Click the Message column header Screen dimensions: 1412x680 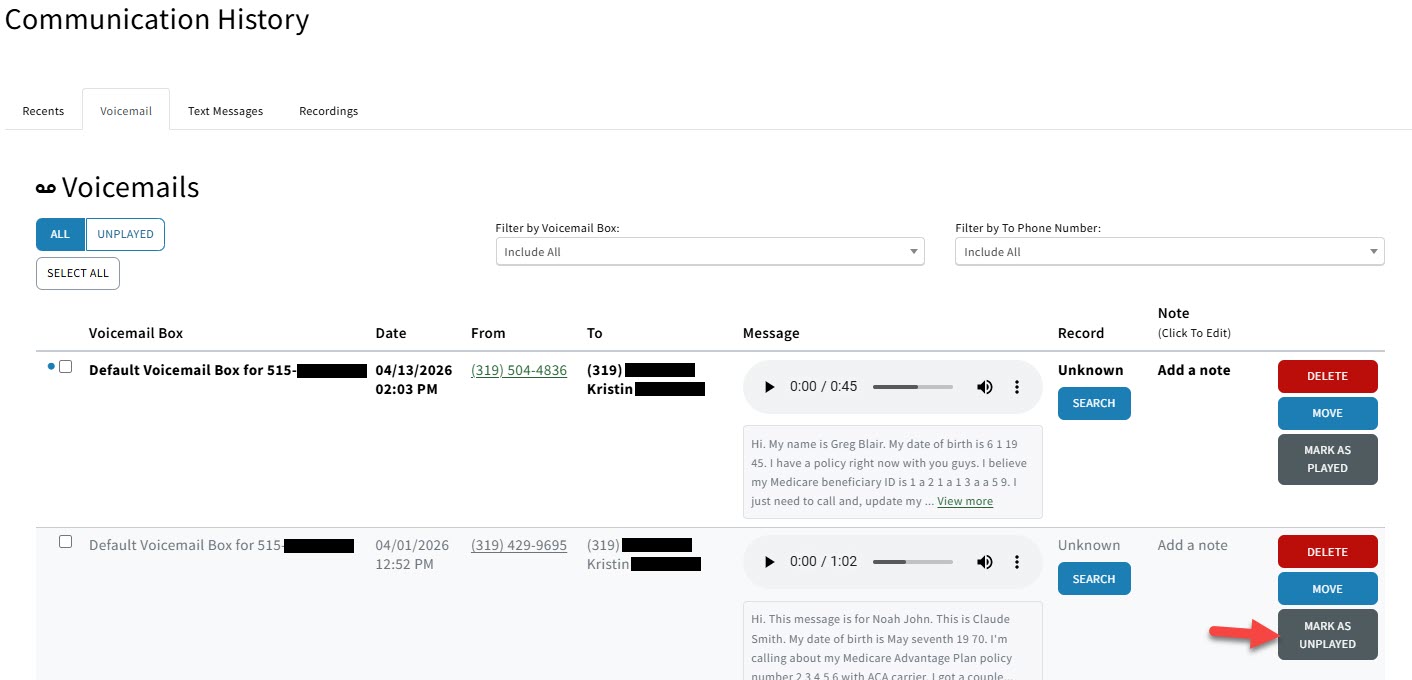[771, 333]
